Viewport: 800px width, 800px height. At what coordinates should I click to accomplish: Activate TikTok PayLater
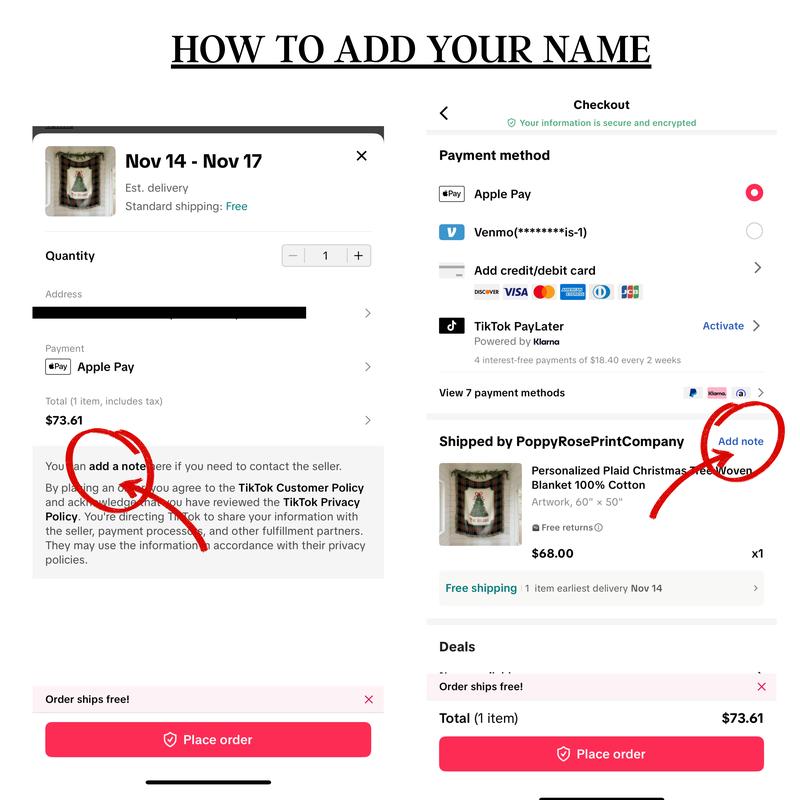[723, 326]
